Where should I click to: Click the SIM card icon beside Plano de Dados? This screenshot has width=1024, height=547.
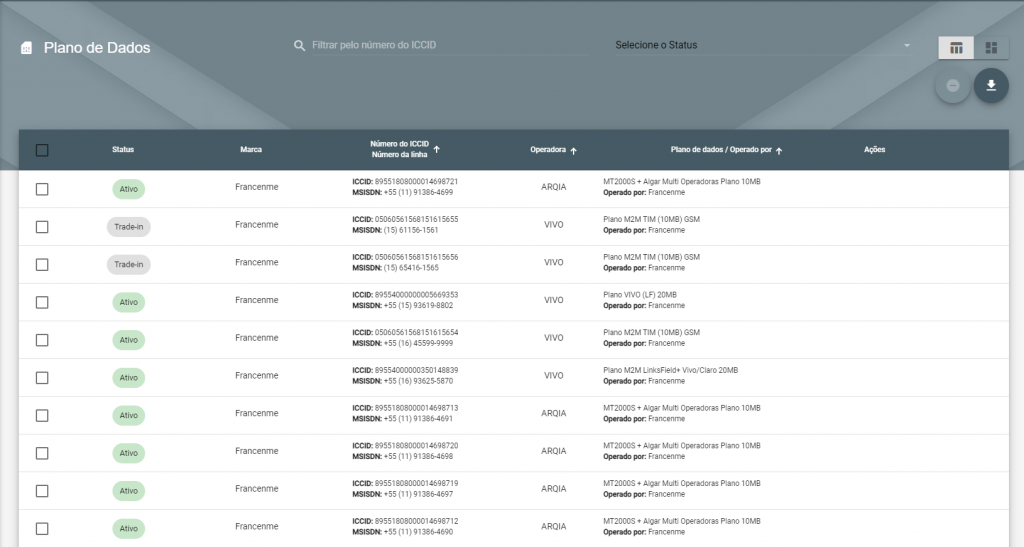(26, 48)
